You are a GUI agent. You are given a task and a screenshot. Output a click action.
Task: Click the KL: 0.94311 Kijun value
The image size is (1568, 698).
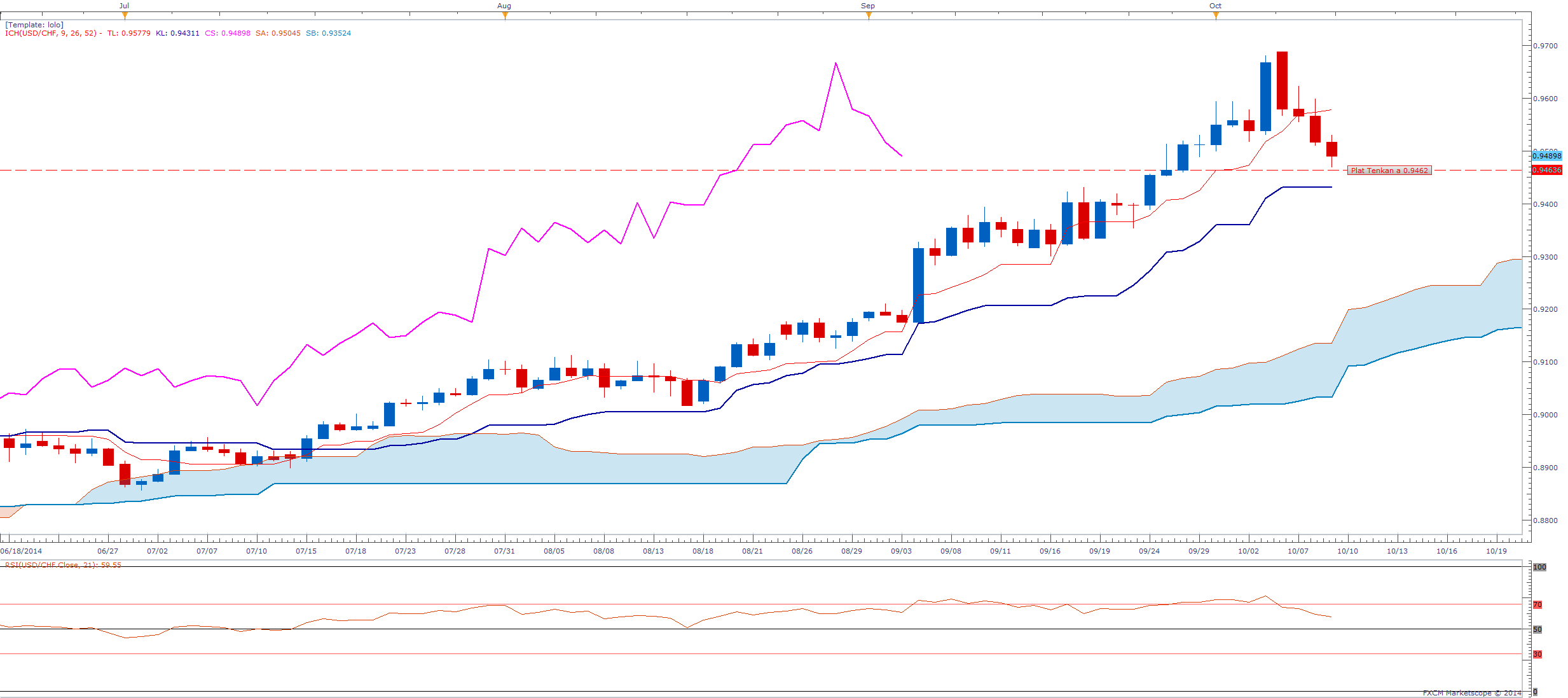pos(177,33)
